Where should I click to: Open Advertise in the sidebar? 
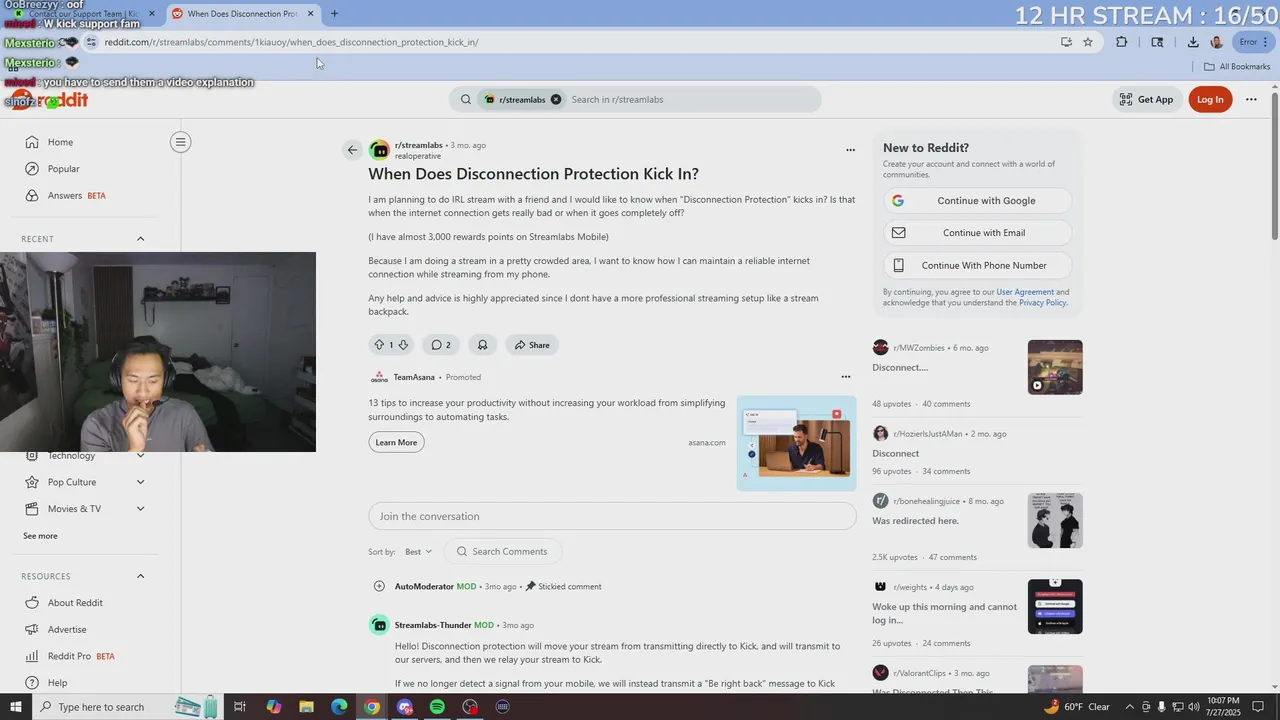67,630
